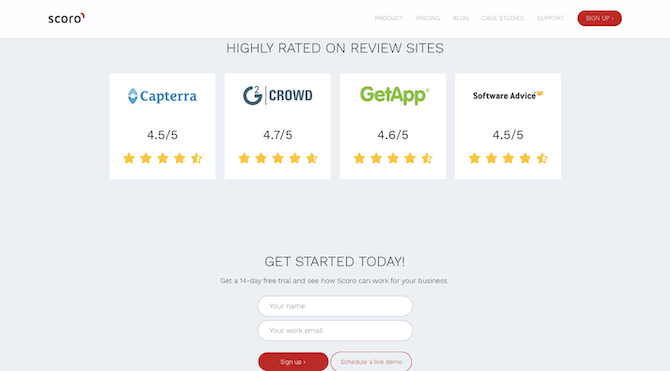This screenshot has height=371, width=670.
Task: Go to the Pricing page
Action: click(428, 18)
